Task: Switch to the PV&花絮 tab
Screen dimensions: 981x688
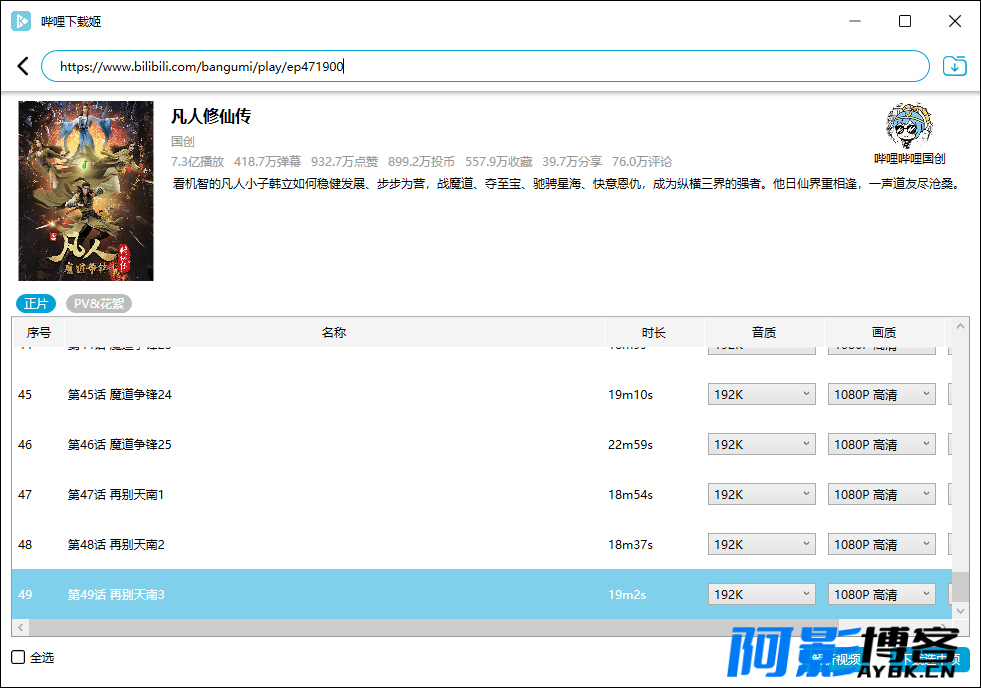Action: [x=99, y=303]
